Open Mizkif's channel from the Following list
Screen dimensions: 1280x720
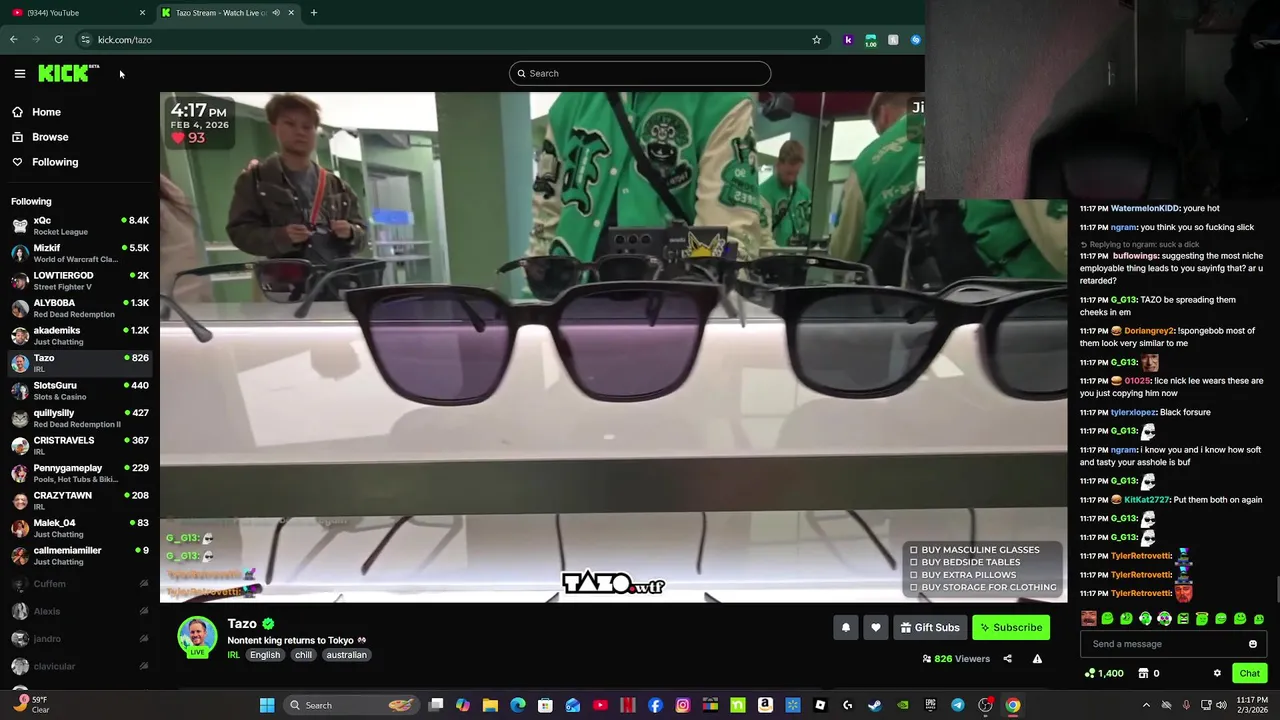(80, 253)
